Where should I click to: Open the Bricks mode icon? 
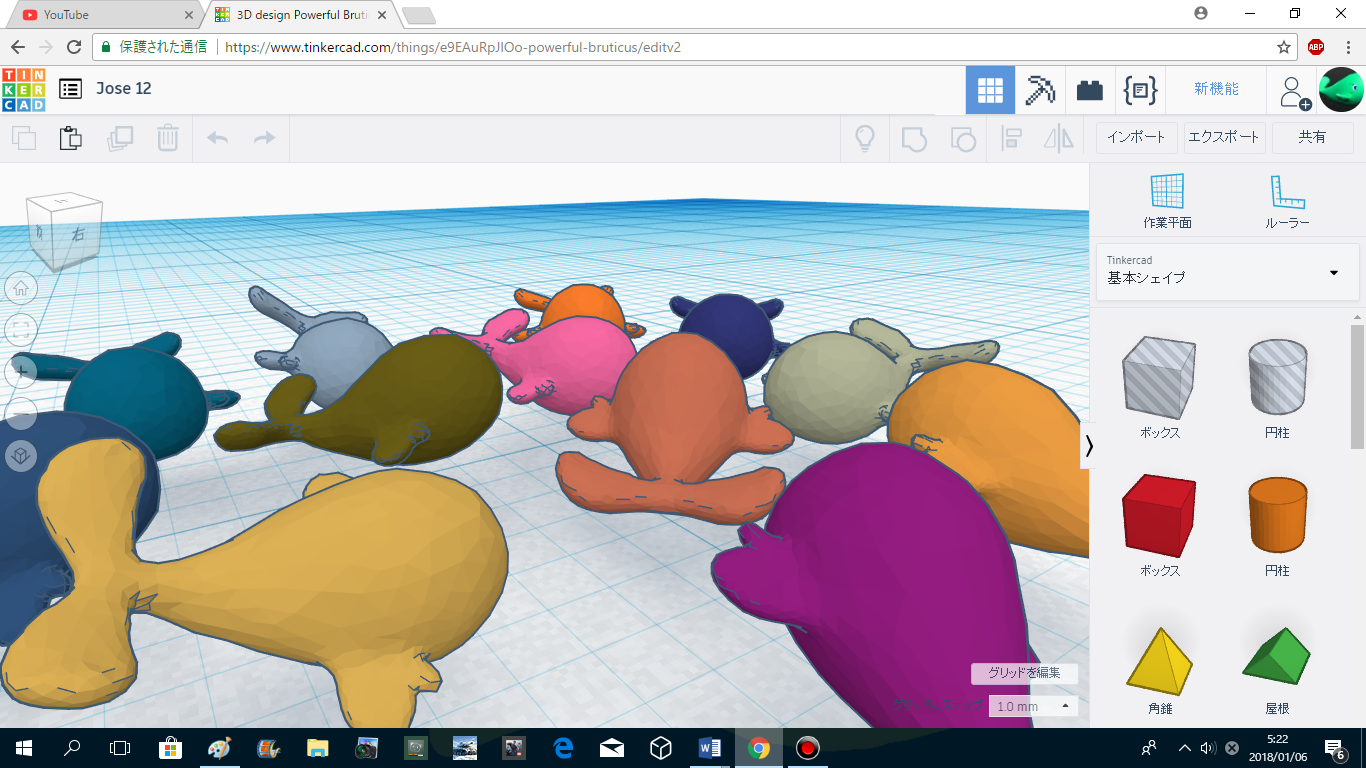point(1090,90)
